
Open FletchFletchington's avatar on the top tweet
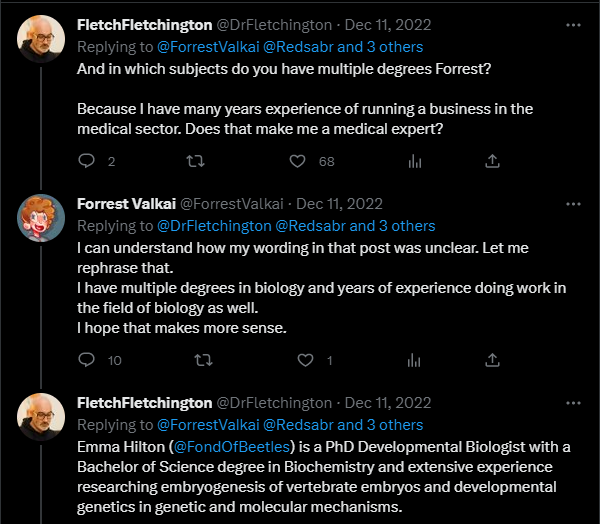pyautogui.click(x=41, y=39)
